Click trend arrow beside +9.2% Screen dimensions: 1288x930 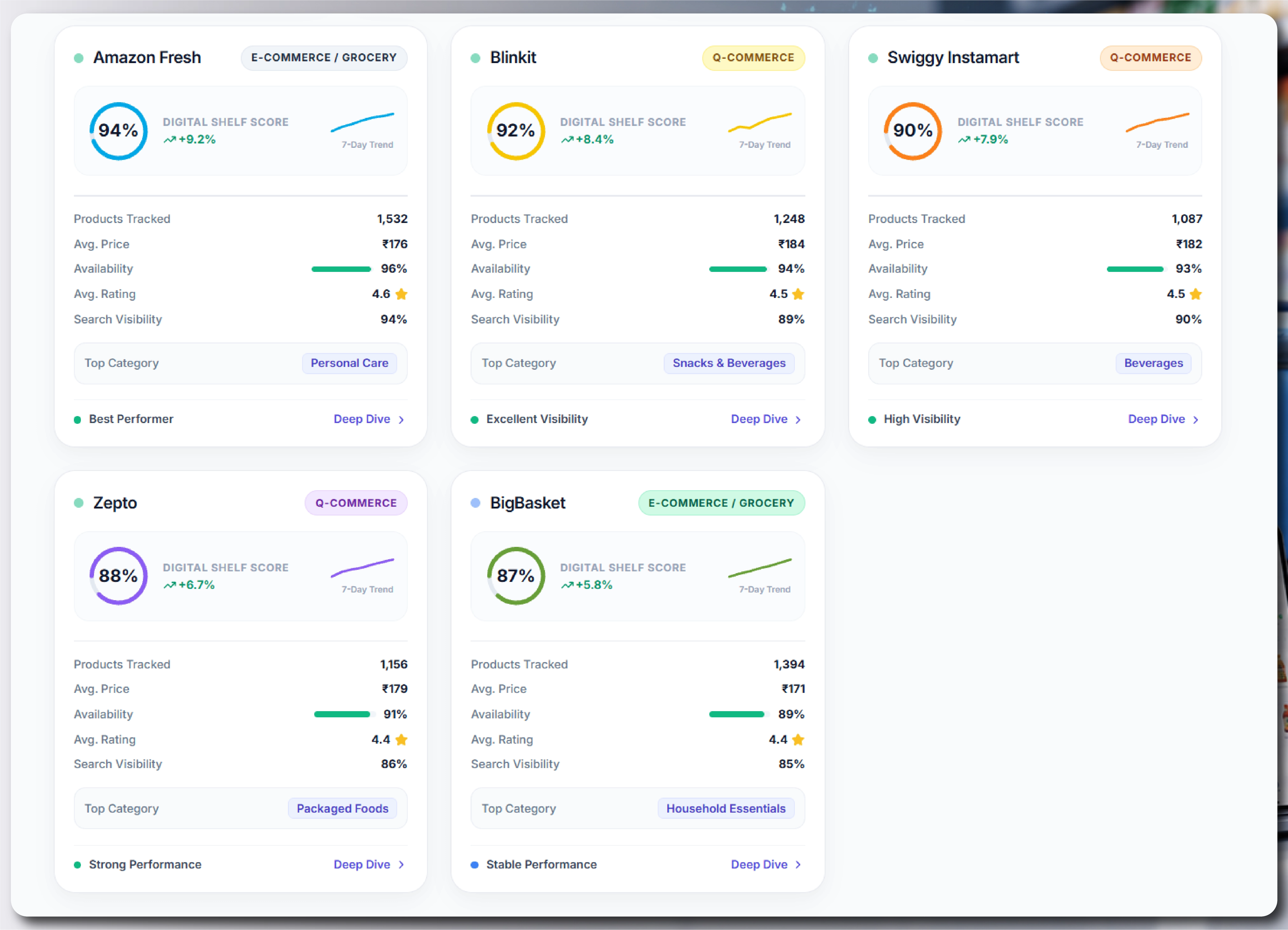click(170, 140)
